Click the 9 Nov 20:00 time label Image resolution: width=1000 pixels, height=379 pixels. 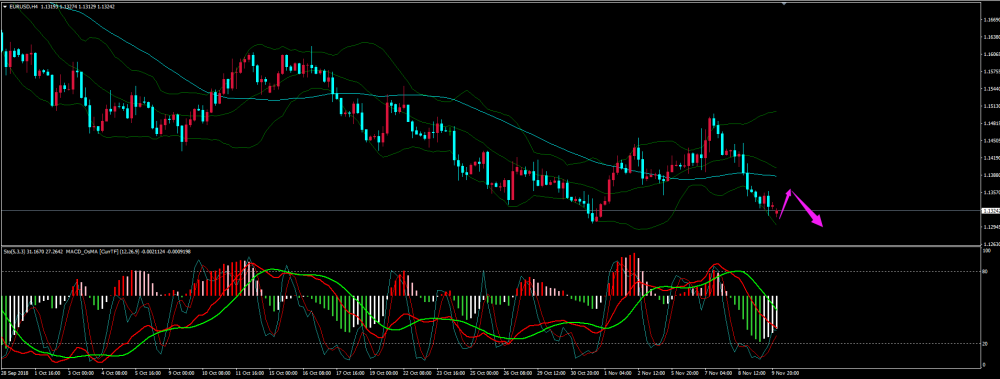coord(785,373)
